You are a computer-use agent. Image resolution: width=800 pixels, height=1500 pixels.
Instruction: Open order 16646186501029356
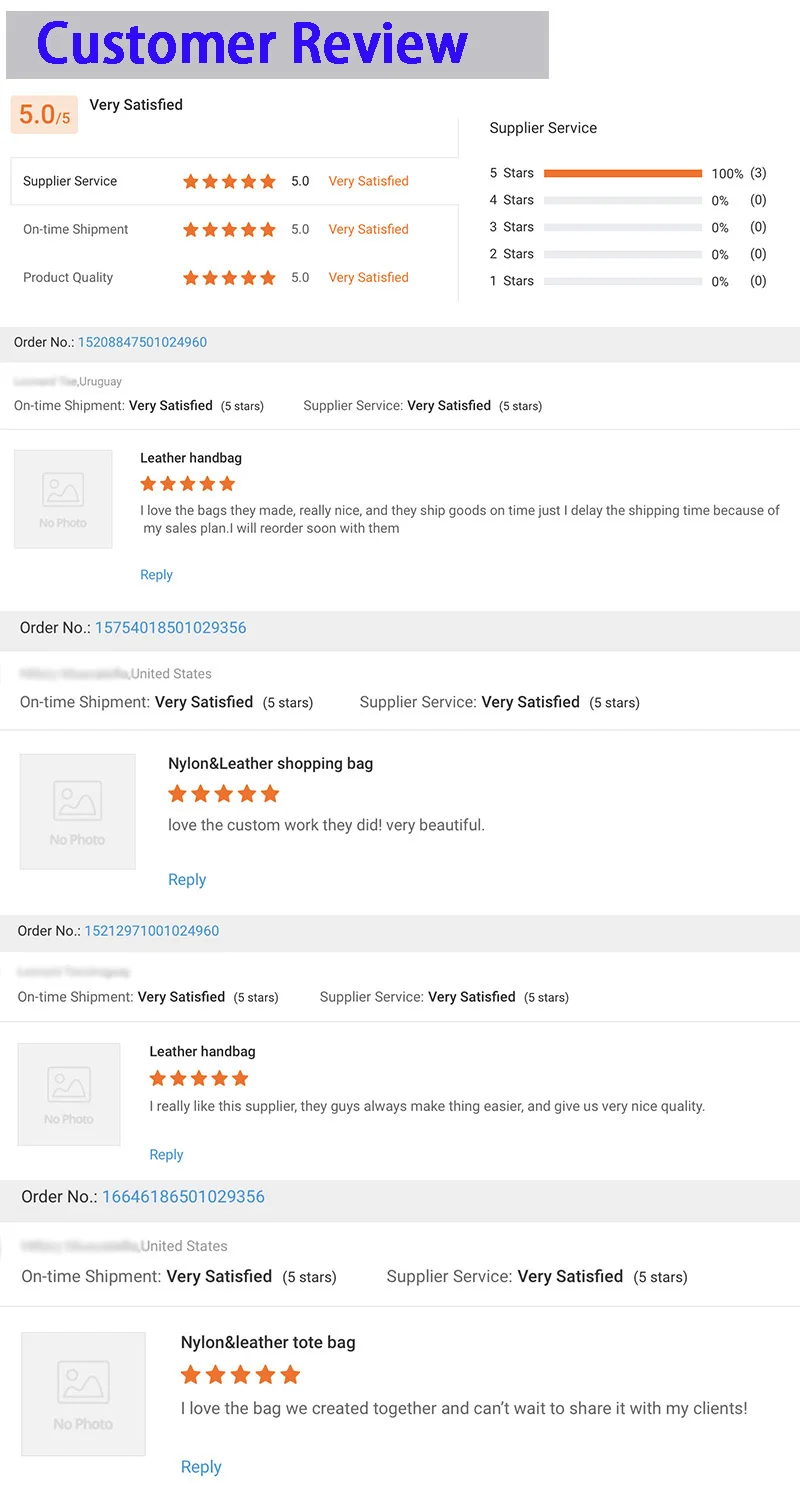(183, 1196)
